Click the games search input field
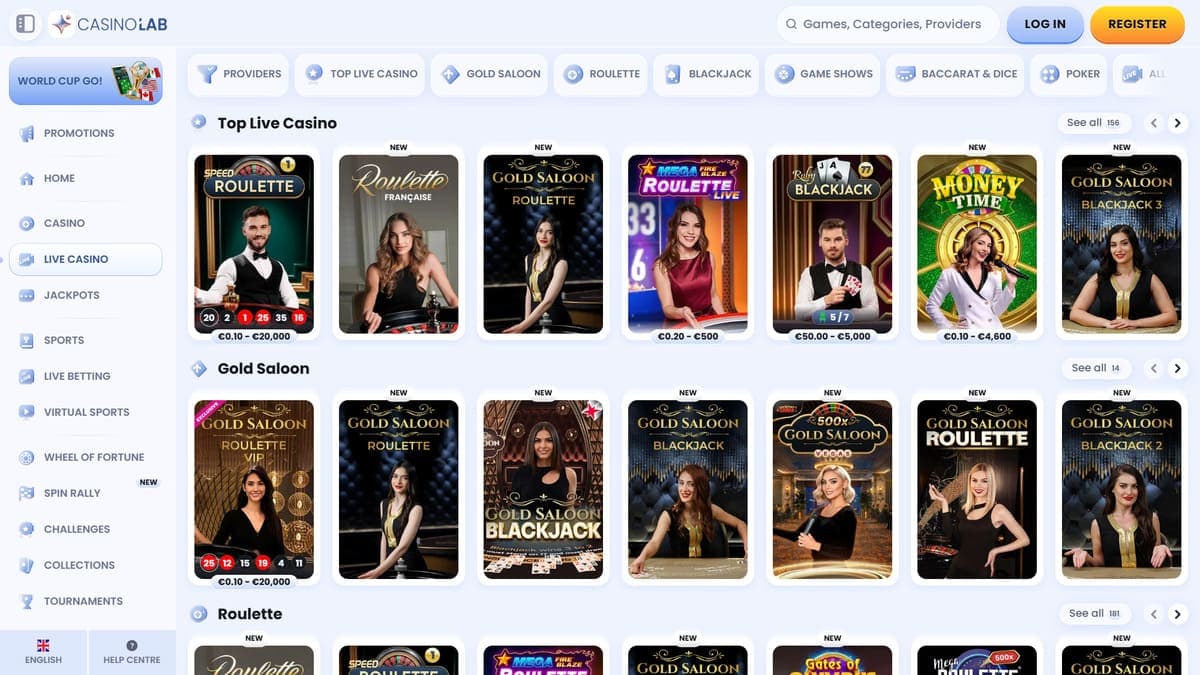This screenshot has width=1200, height=675. coord(888,24)
